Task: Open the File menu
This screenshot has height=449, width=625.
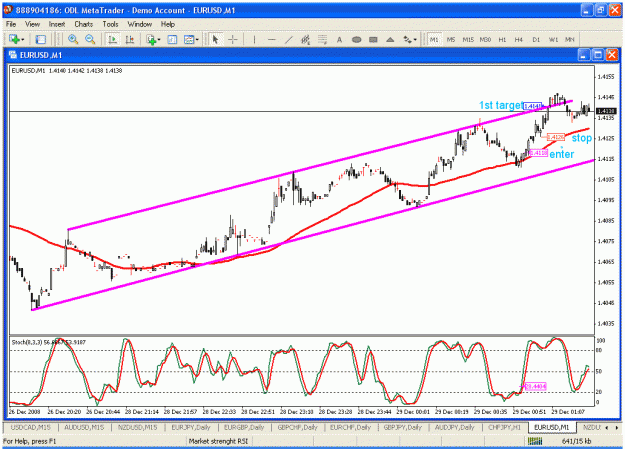Action: (11, 24)
